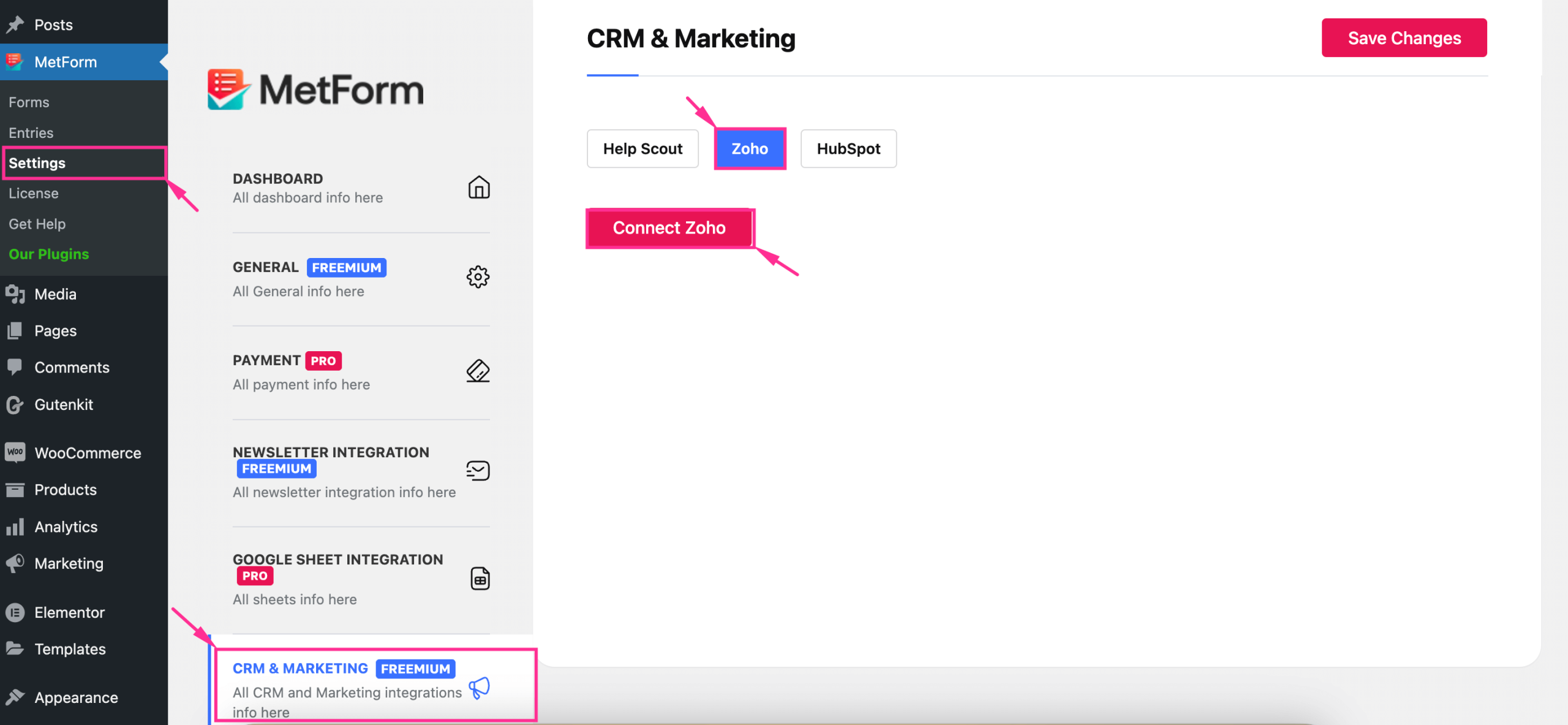
Task: Go to Marketing menu
Action: click(x=84, y=563)
